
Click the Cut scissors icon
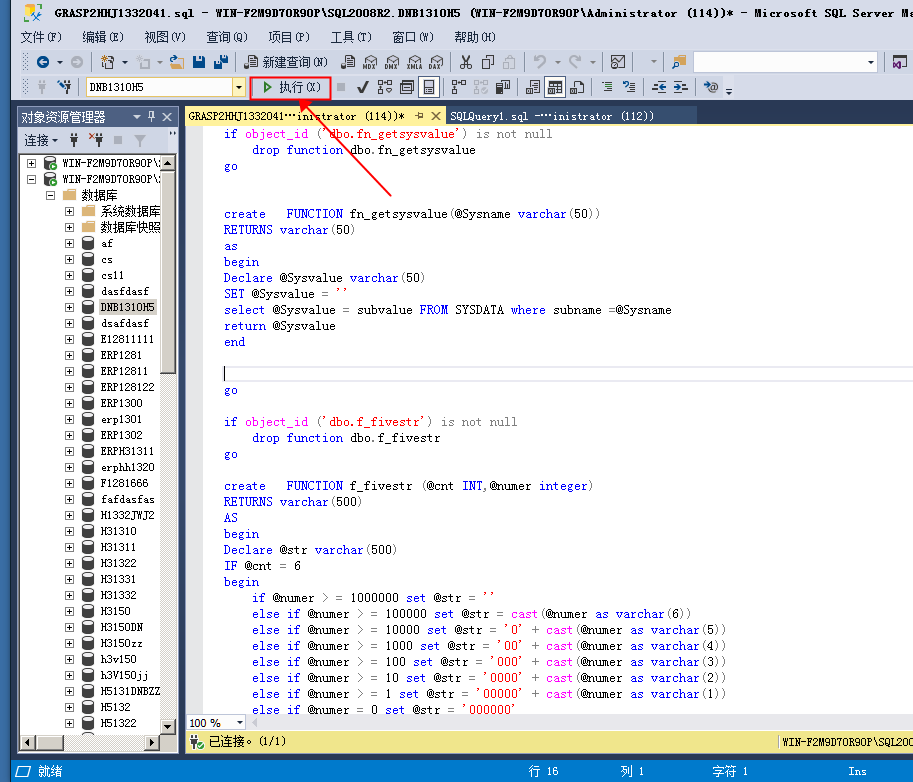tap(465, 62)
